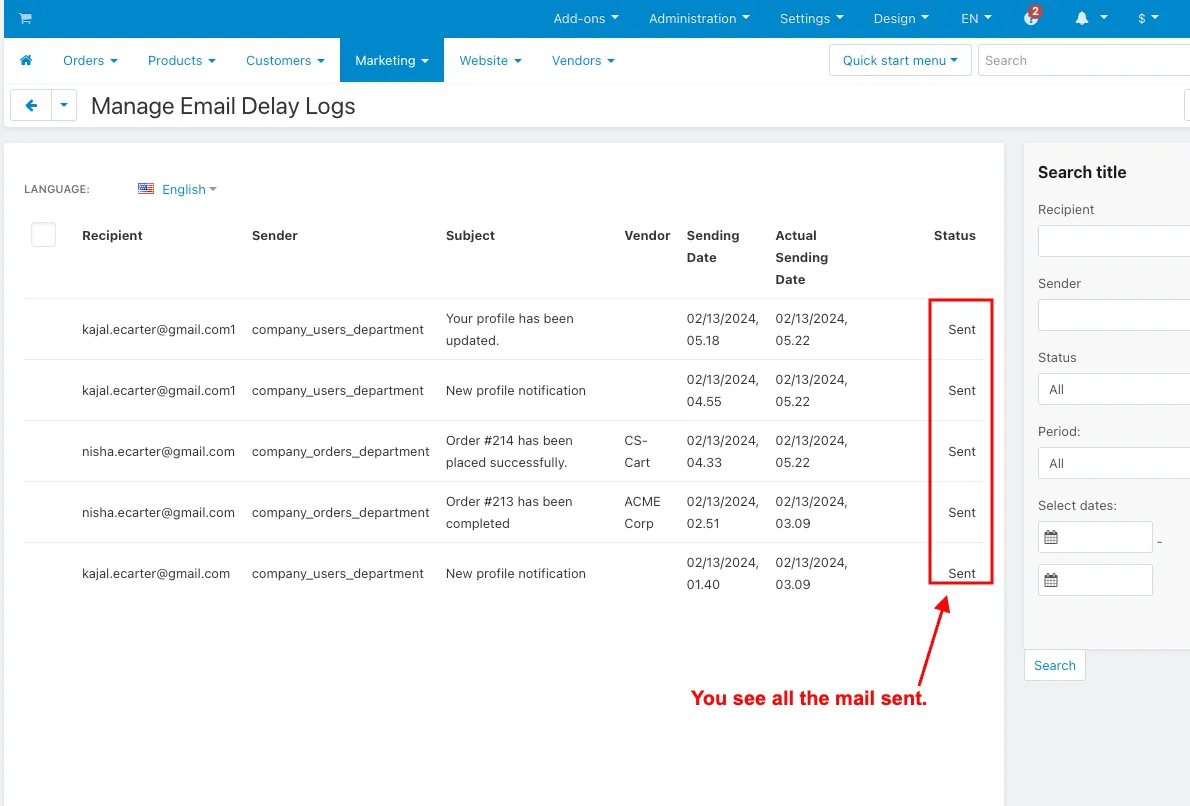Open the Customers menu
Image resolution: width=1190 pixels, height=806 pixels.
click(x=285, y=60)
